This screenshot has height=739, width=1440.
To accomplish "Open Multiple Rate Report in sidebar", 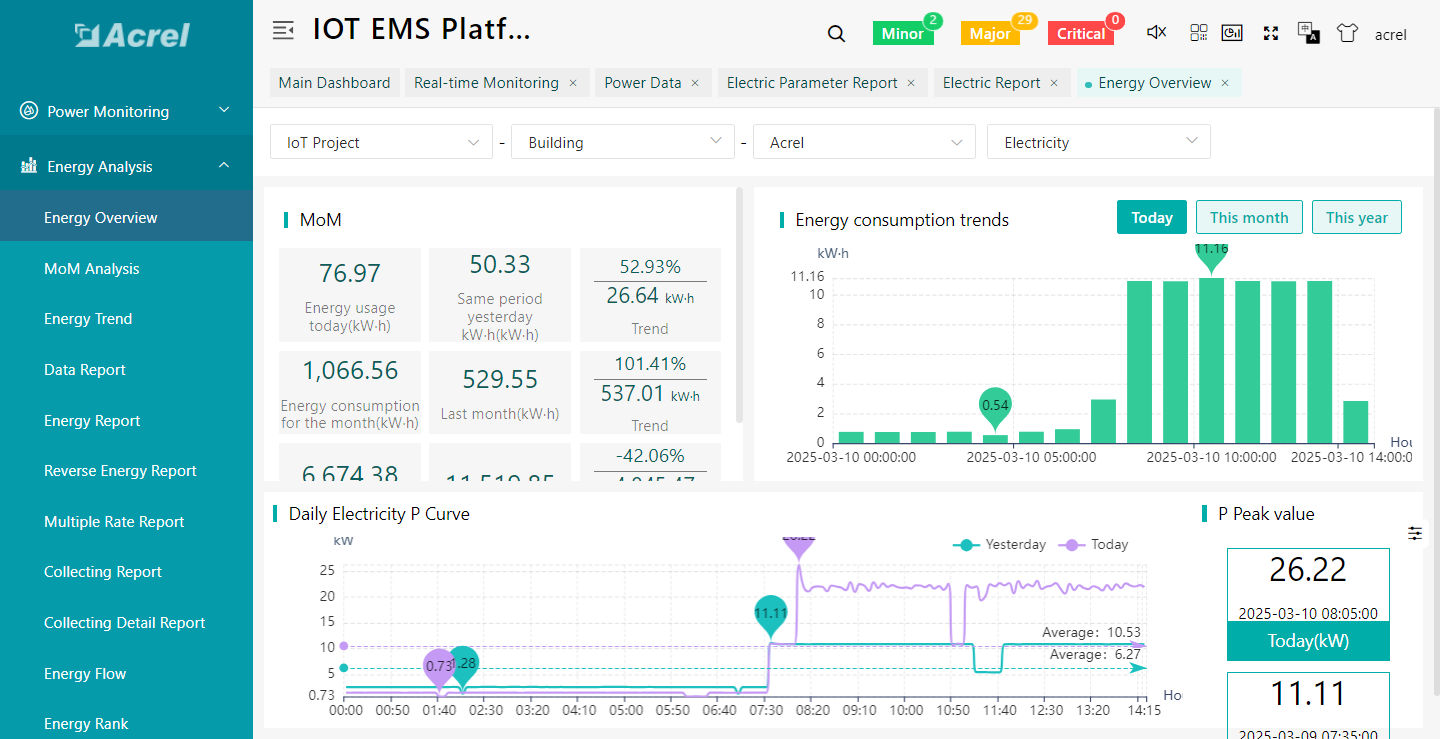I will 126,521.
